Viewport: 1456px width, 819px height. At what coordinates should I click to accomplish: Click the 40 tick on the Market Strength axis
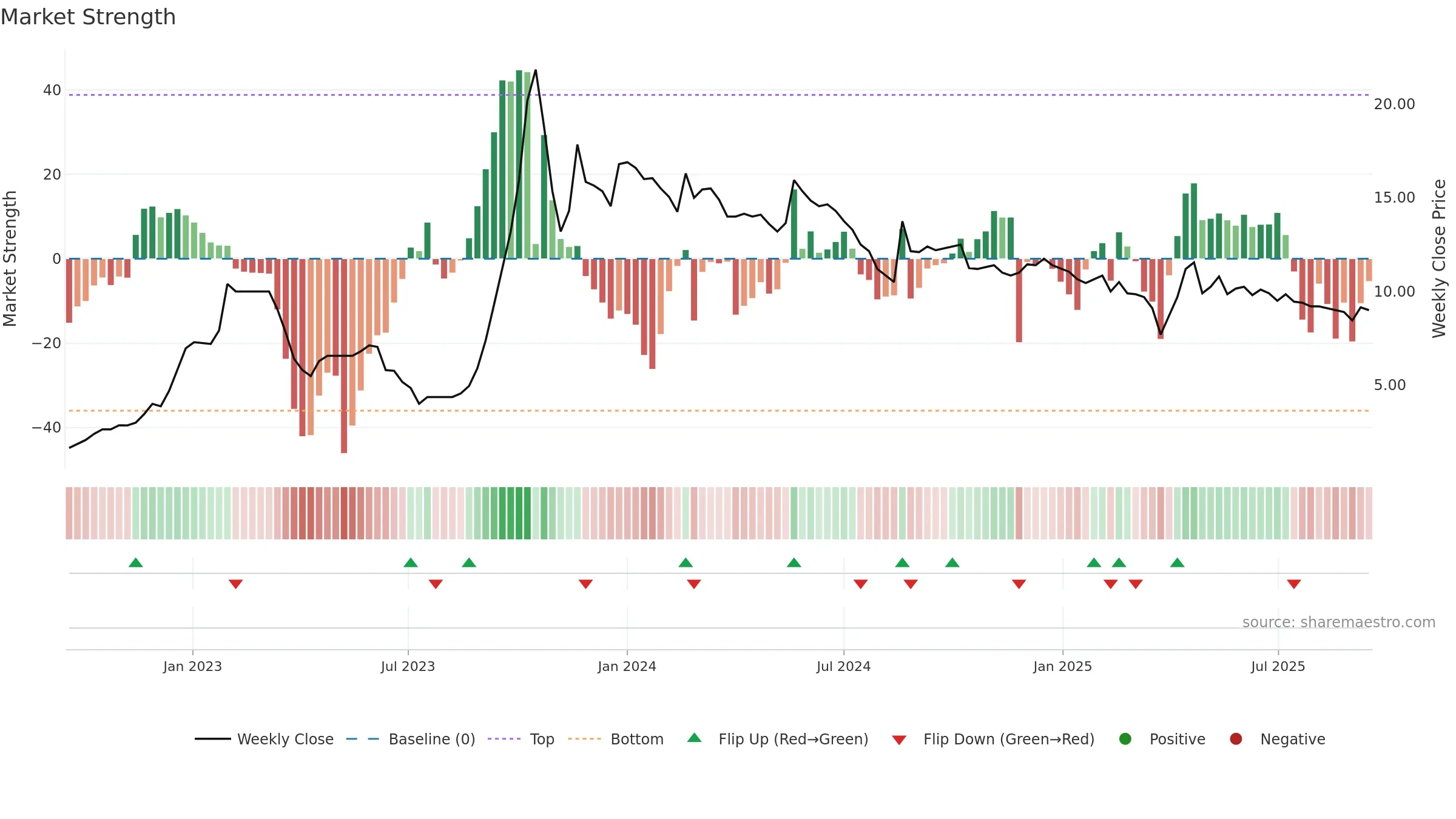(52, 90)
